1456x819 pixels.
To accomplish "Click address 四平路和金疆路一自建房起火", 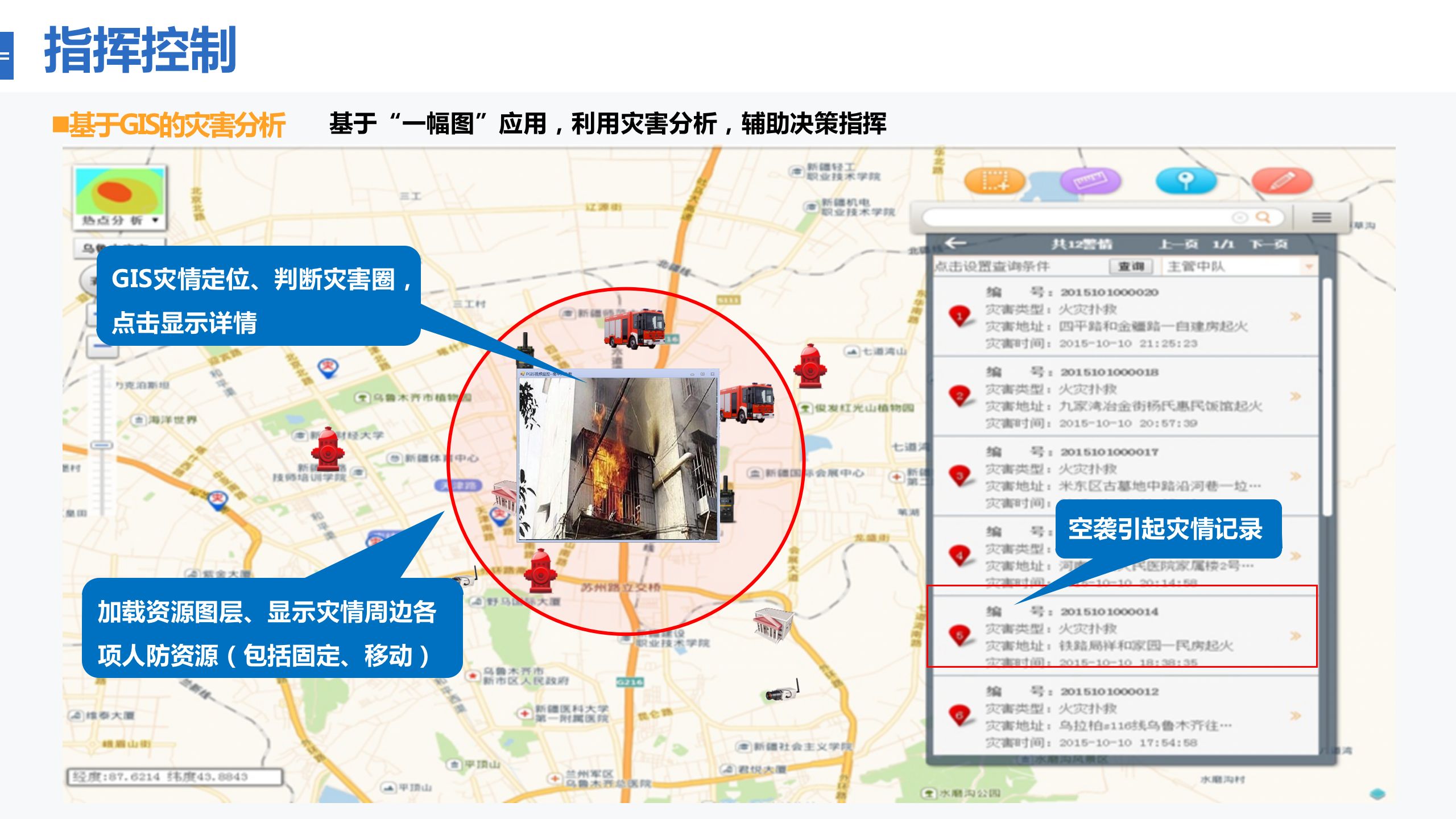I will click(x=1153, y=326).
